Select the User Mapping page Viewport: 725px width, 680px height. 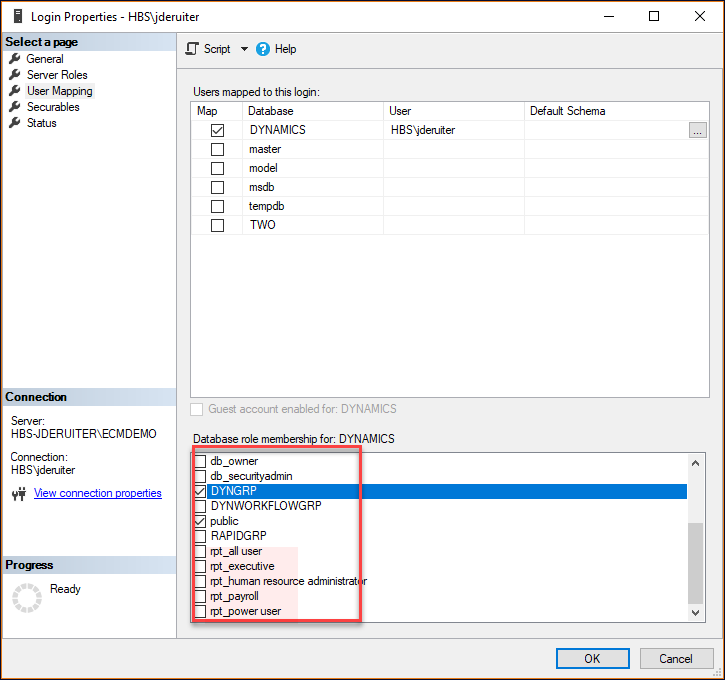click(x=60, y=91)
